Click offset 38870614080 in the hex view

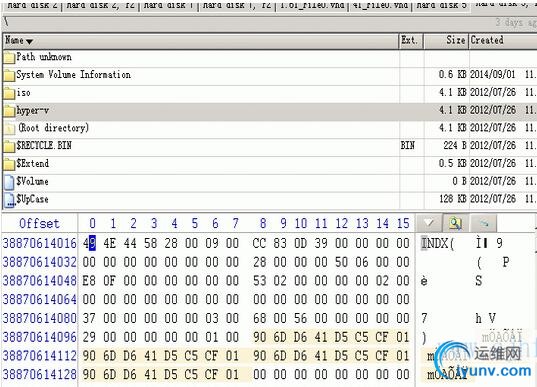pyautogui.click(x=40, y=319)
